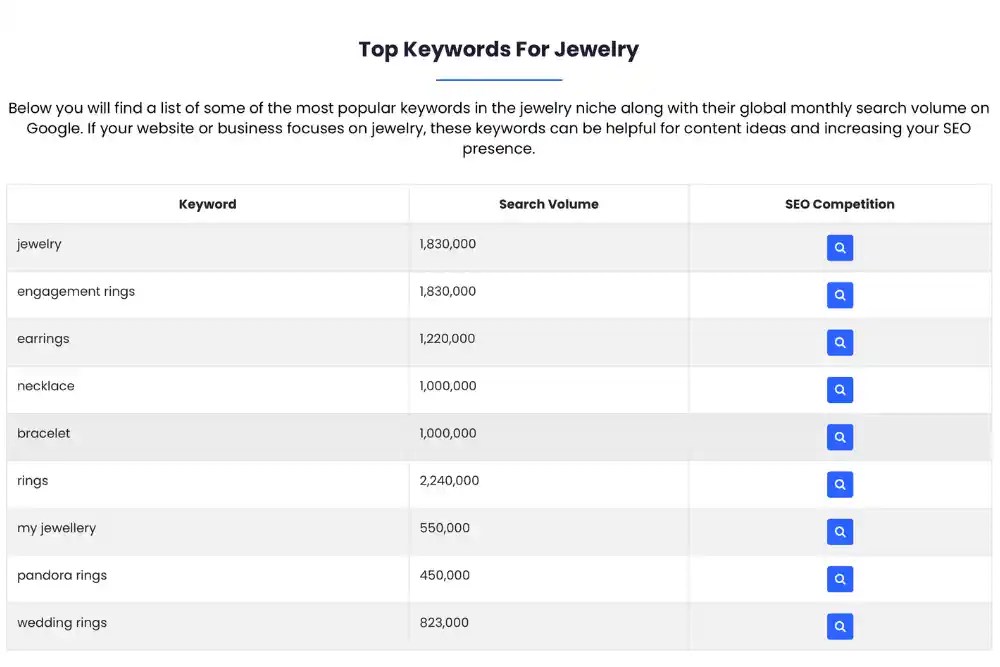The image size is (1000, 667).
Task: Click the search icon for jewelry keyword
Action: coord(840,247)
